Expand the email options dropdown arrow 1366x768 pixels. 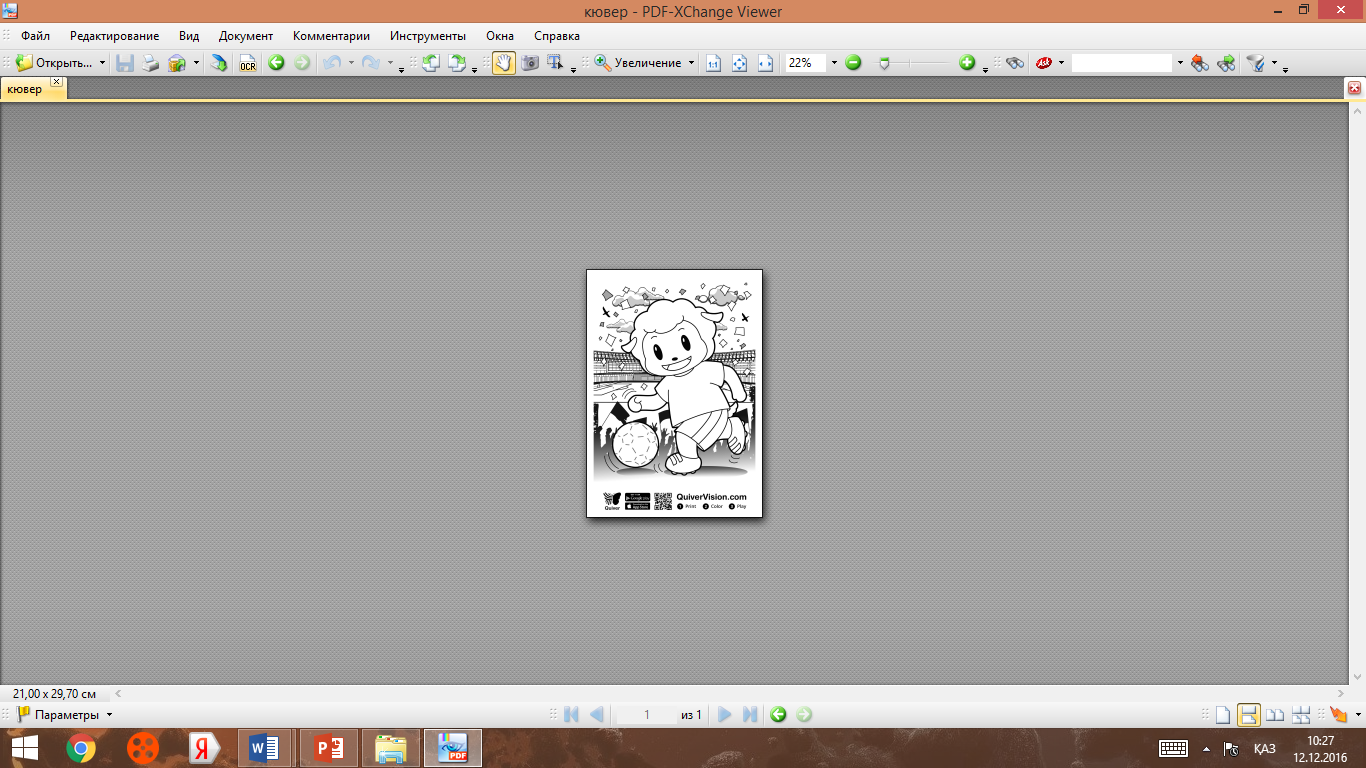pos(196,63)
